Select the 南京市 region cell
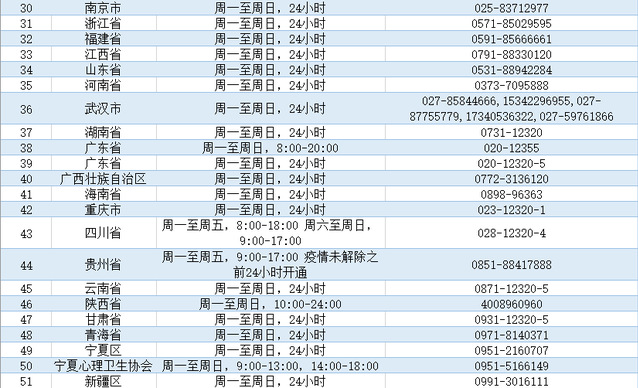This screenshot has height=388, width=638. coord(103,8)
